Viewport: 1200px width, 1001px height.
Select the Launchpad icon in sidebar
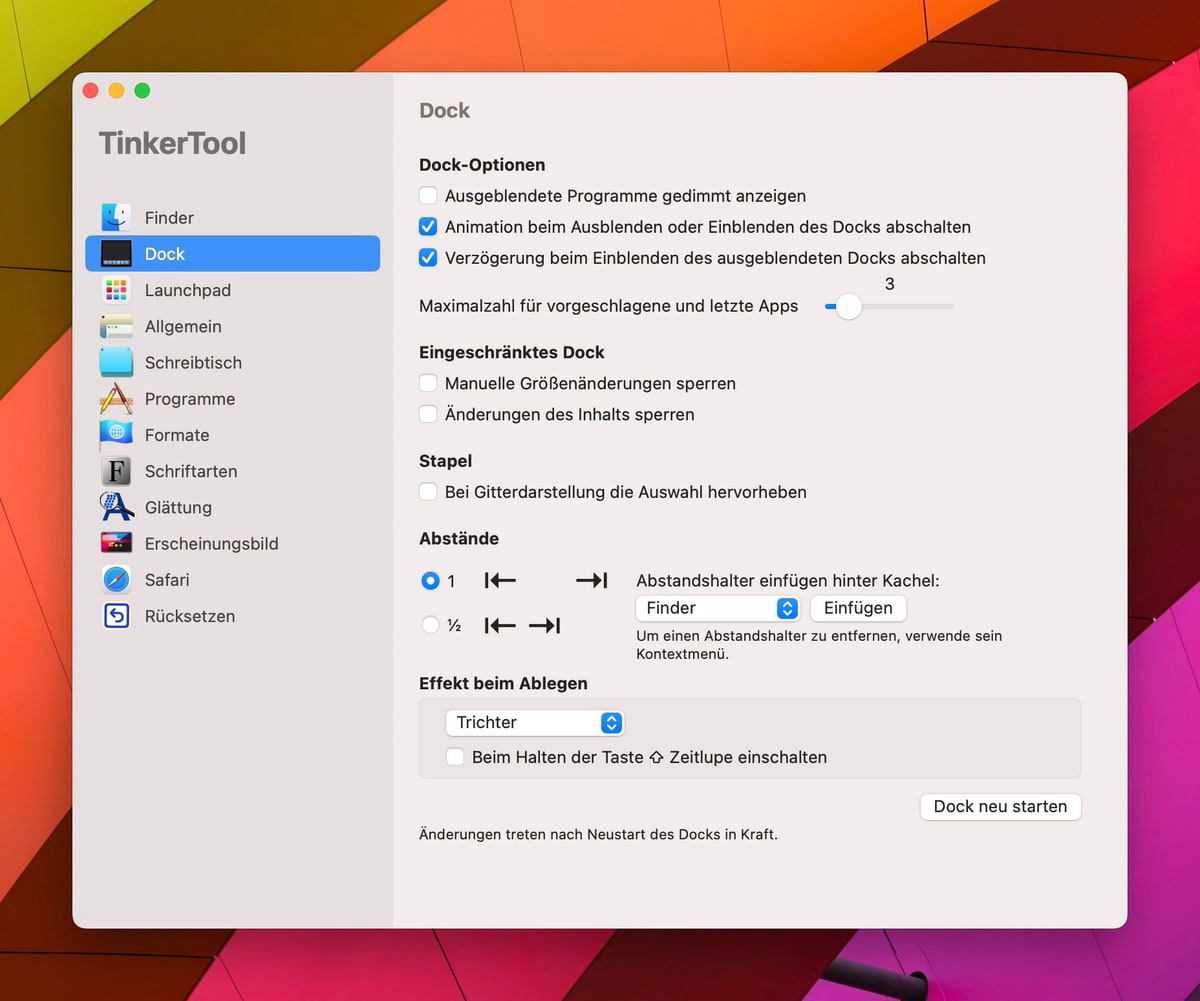click(116, 290)
